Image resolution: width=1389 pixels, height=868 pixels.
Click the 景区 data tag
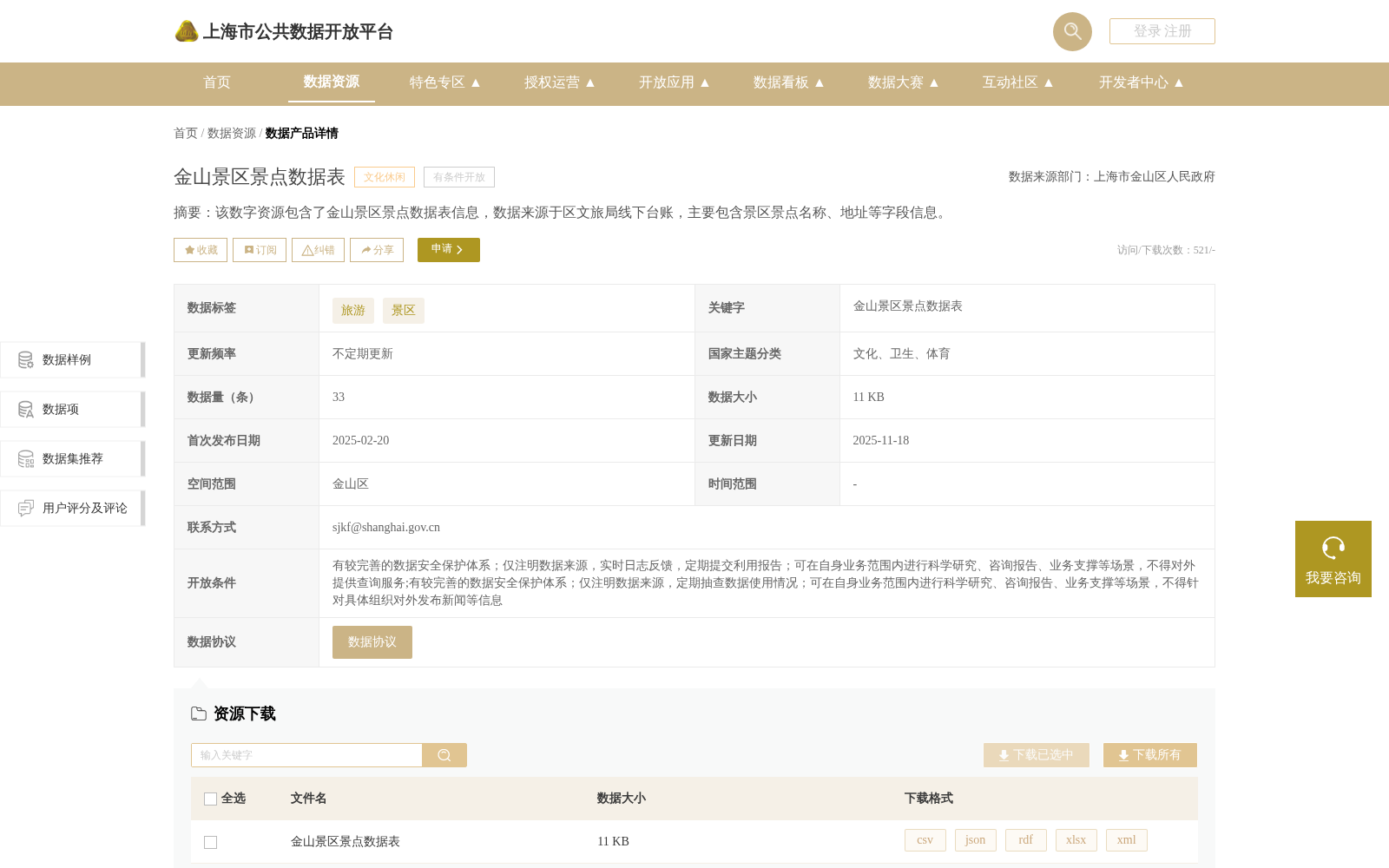pyautogui.click(x=404, y=311)
